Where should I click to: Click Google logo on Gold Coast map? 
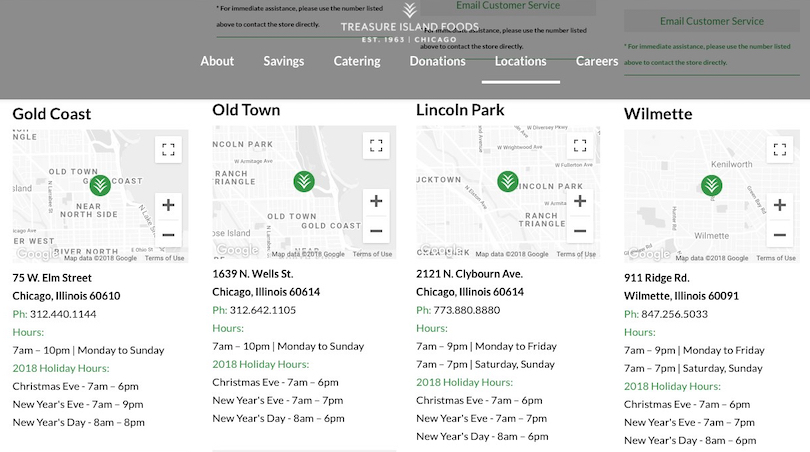(36, 254)
